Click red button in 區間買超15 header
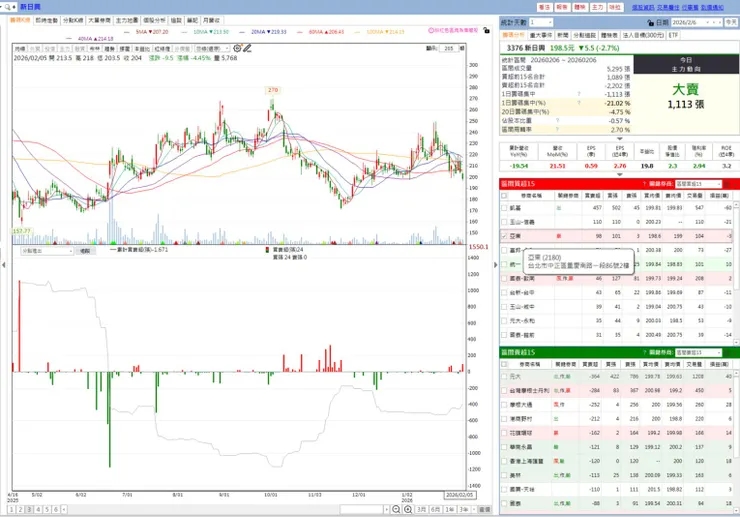Viewport: 740px width, 517px height. 729,184
